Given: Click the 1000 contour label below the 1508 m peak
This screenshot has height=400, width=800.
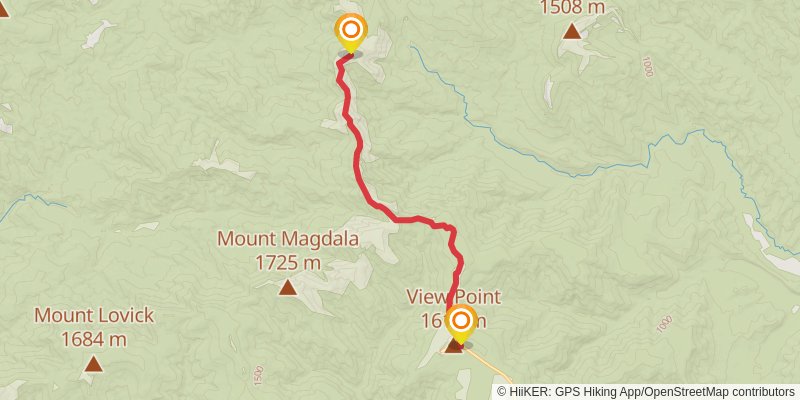Looking at the screenshot, I should tap(647, 66).
